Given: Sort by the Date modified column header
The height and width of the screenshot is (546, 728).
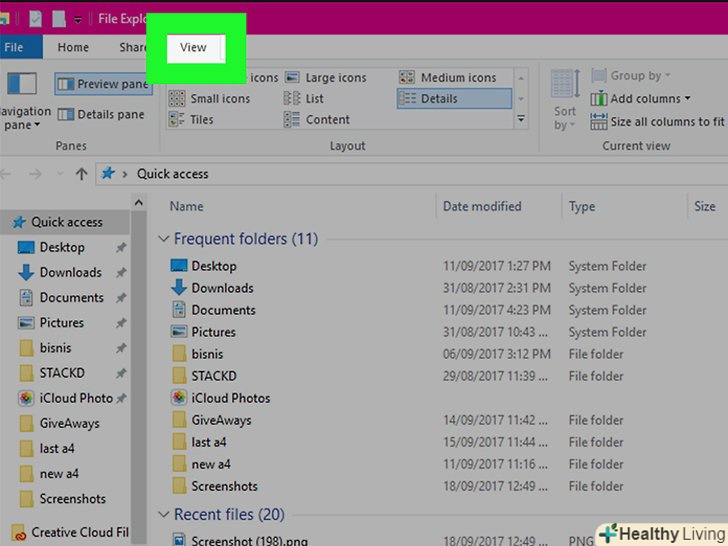Looking at the screenshot, I should point(482,206).
